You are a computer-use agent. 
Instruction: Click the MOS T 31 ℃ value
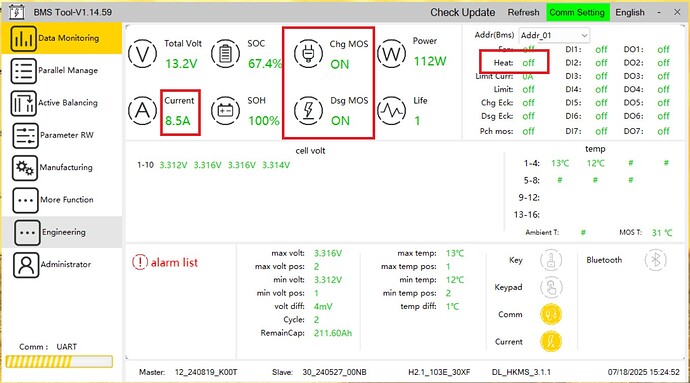(662, 233)
